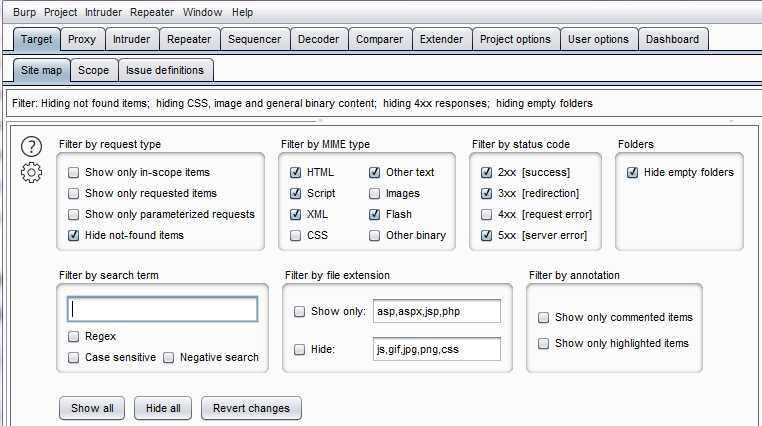The image size is (762, 426).
Task: Open the Project menu
Action: (x=60, y=12)
